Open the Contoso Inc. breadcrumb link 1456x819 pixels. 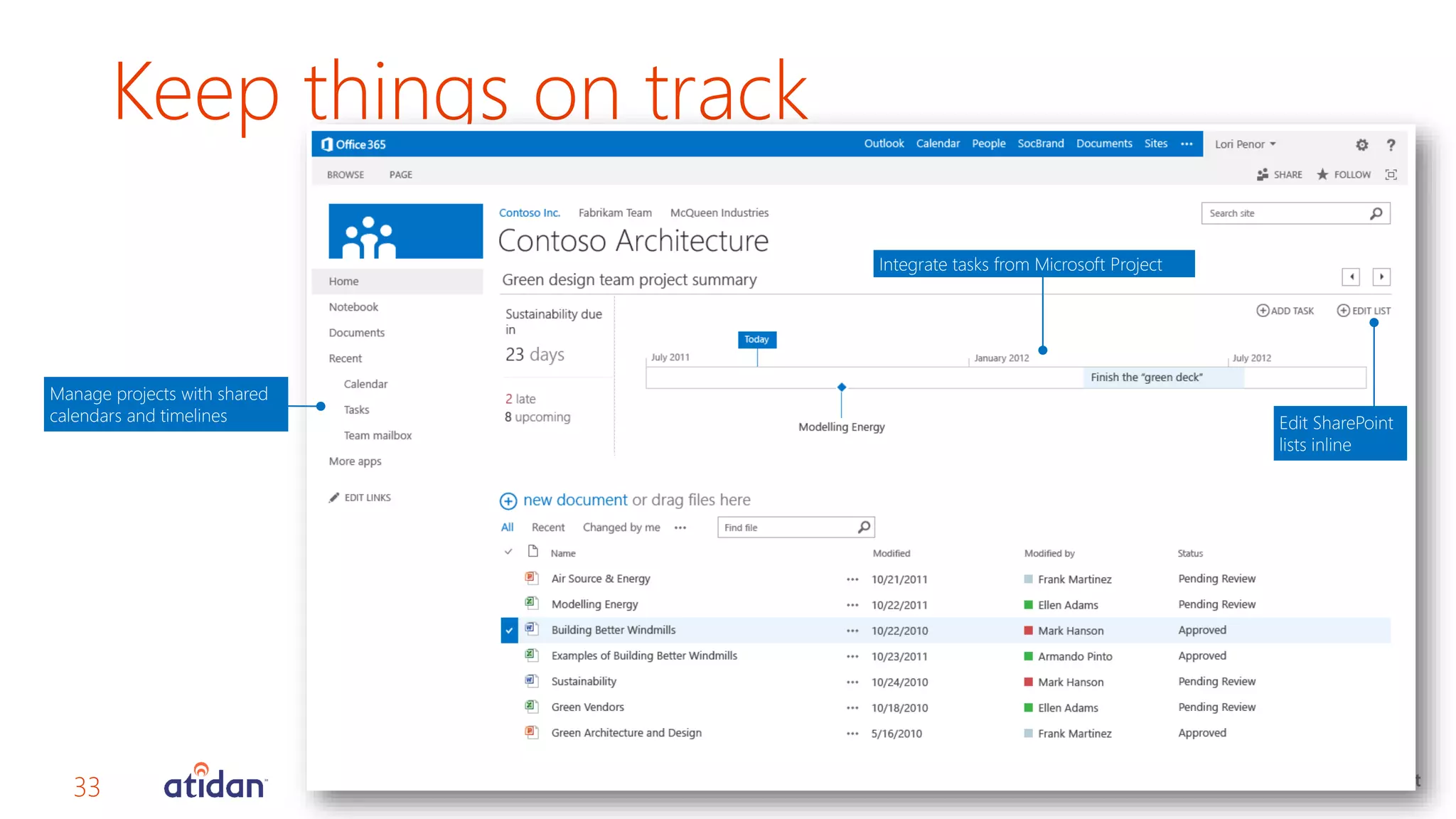(x=530, y=213)
